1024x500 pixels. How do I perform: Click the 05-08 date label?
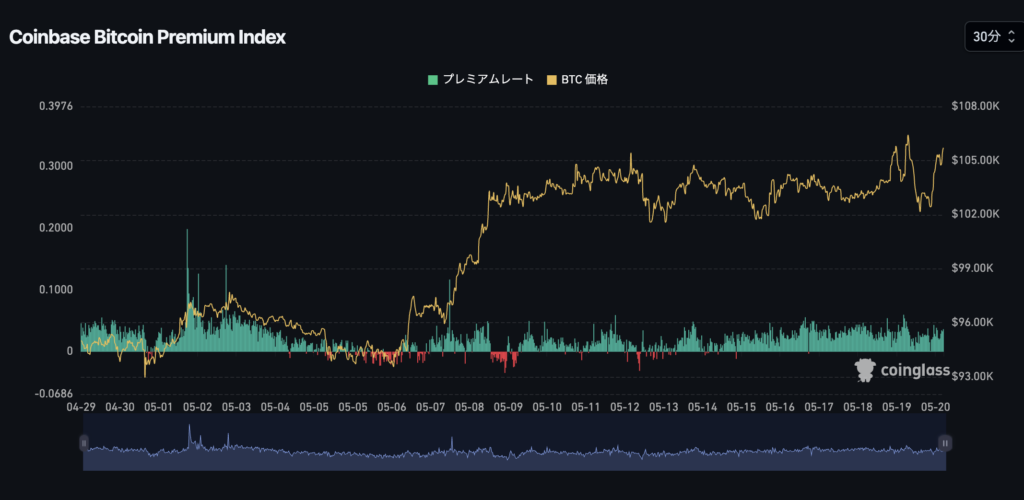[x=470, y=407]
